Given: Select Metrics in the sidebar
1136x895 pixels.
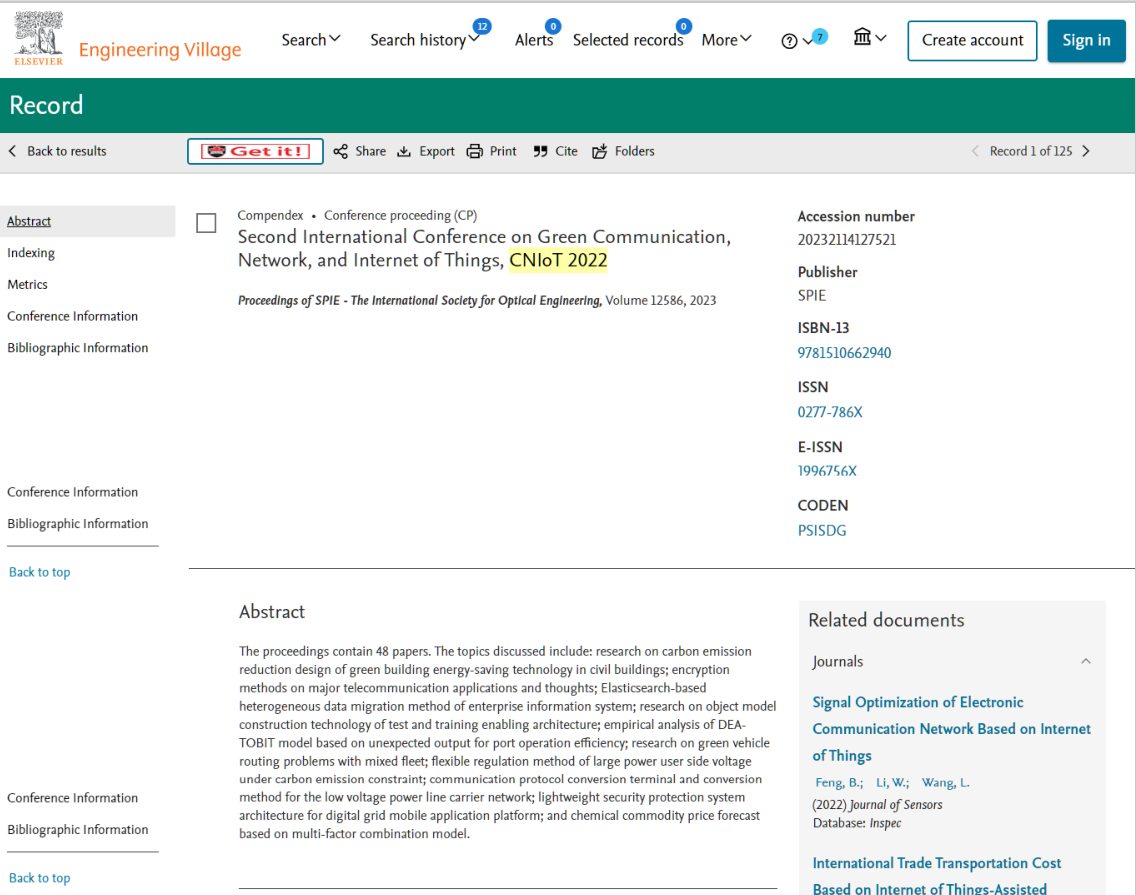Looking at the screenshot, I should pos(28,285).
